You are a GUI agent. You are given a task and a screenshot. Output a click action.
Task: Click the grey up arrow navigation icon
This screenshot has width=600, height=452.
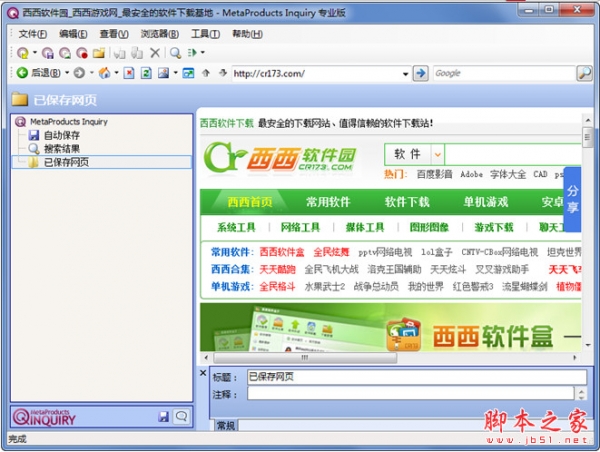tap(206, 73)
